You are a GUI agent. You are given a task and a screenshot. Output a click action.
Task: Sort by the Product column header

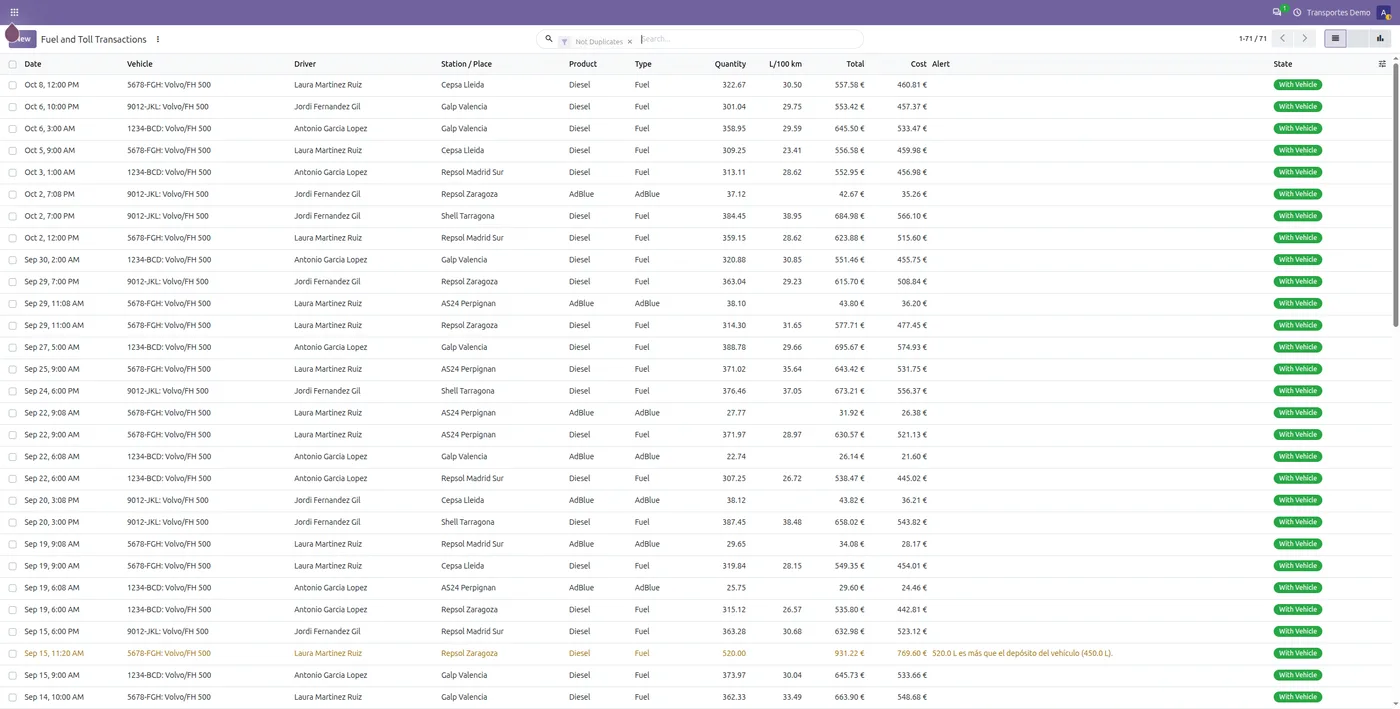click(583, 64)
